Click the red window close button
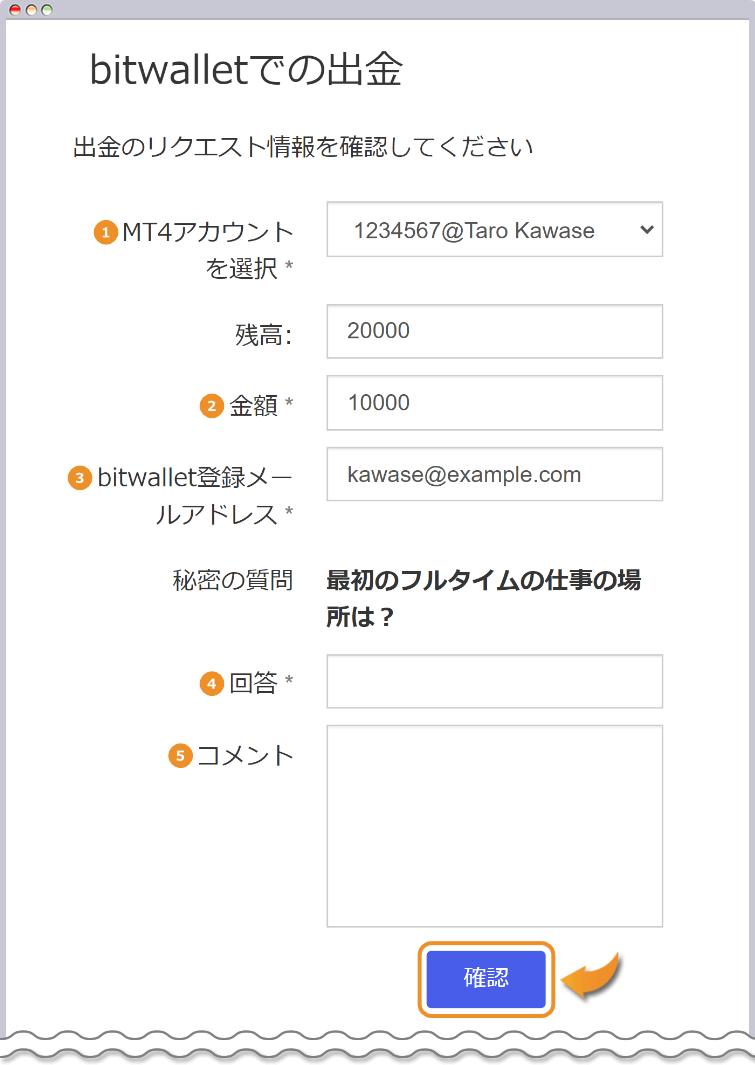Image resolution: width=755 pixels, height=1065 pixels. tap(15, 10)
